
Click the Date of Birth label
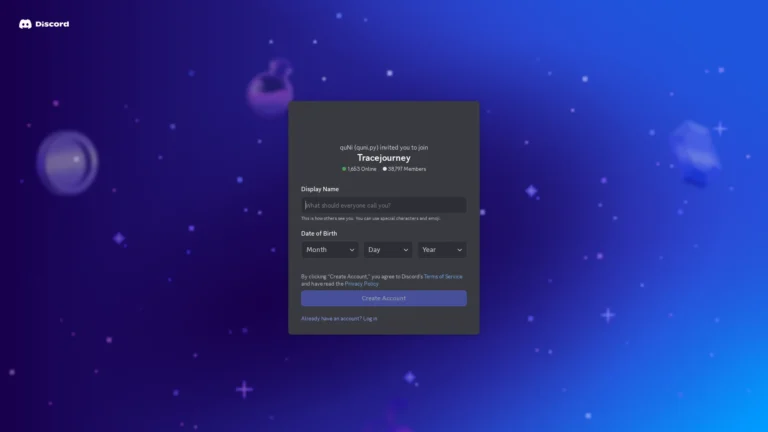(319, 234)
